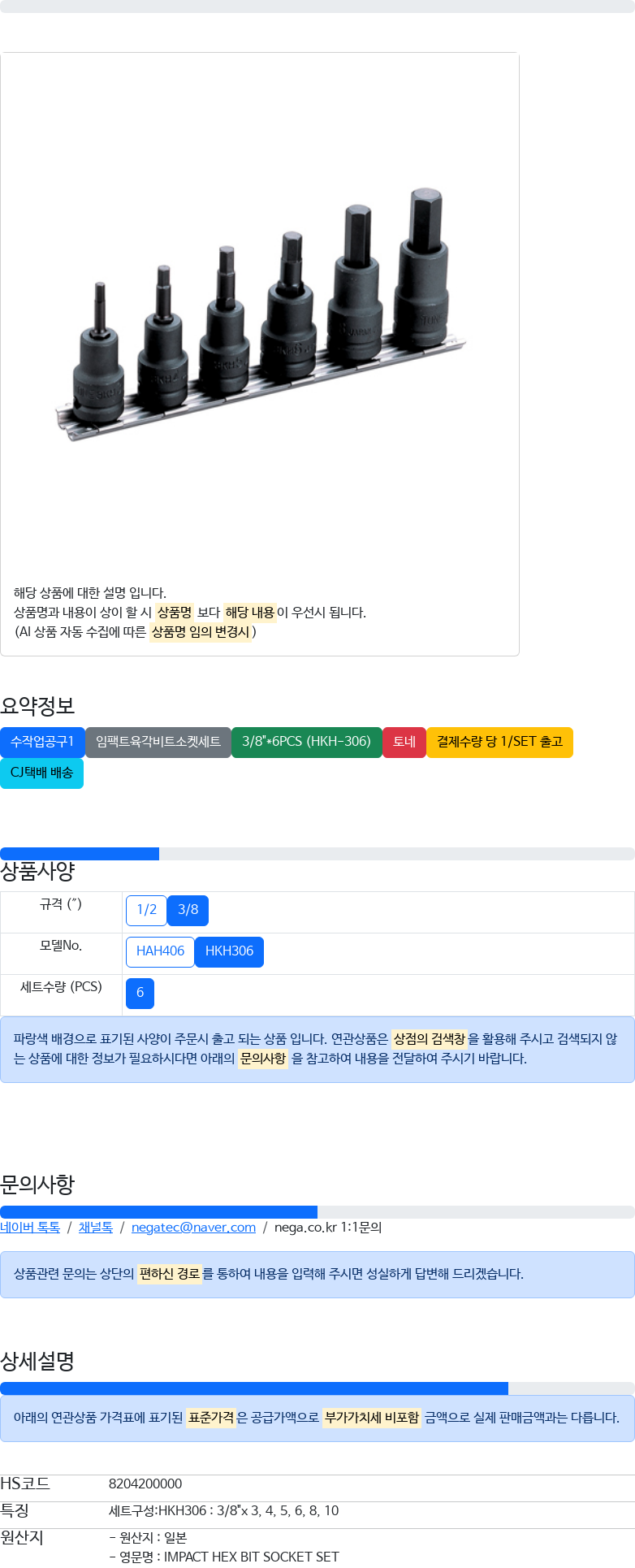Image resolution: width=635 pixels, height=1568 pixels.
Task: Click the yellow 결제수량 당 1/SET 출고 badge
Action: (x=499, y=743)
